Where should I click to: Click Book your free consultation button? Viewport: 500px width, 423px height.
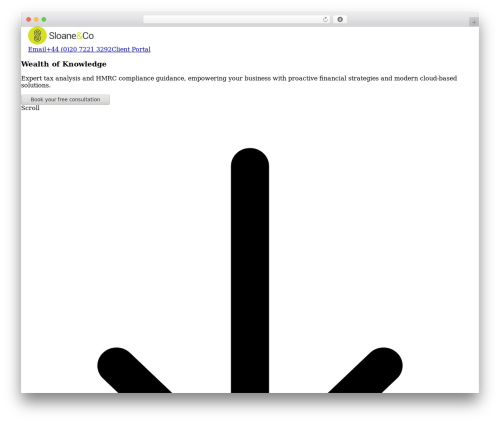65,99
